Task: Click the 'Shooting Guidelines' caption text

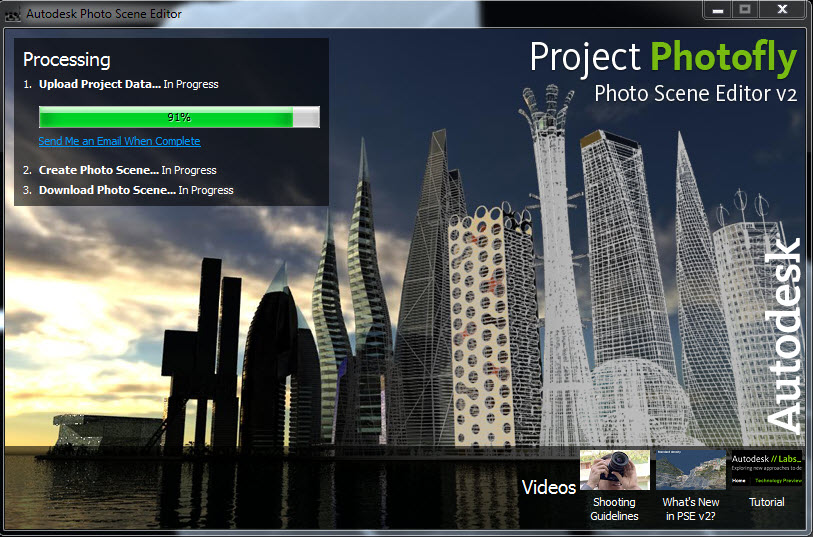Action: tap(614, 509)
